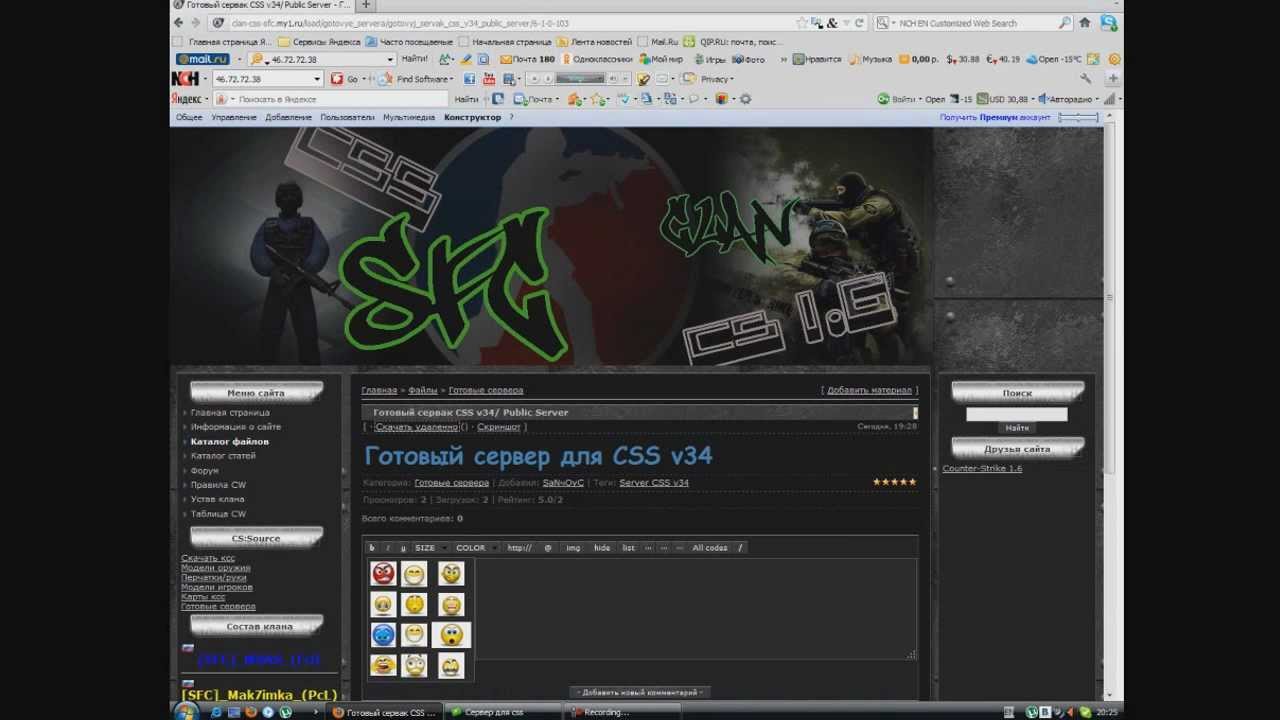This screenshot has height=720, width=1280.
Task: Click 'Готовые сервера' breadcrumb link
Action: 486,390
